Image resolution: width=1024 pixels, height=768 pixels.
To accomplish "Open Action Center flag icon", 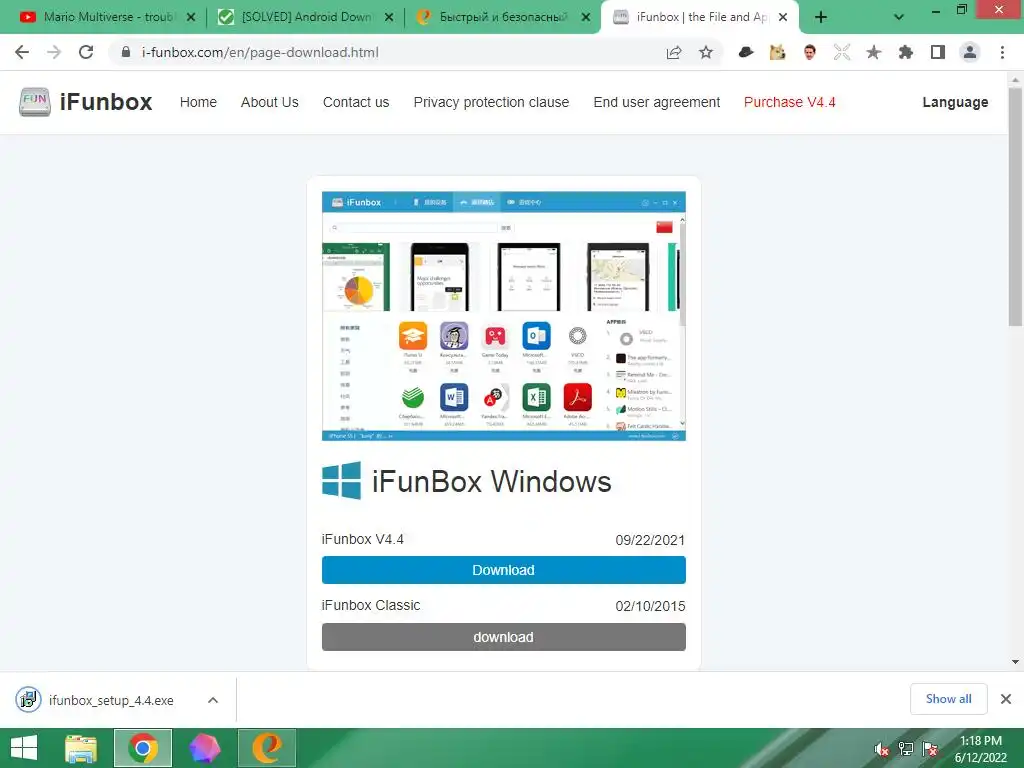I will [930, 749].
